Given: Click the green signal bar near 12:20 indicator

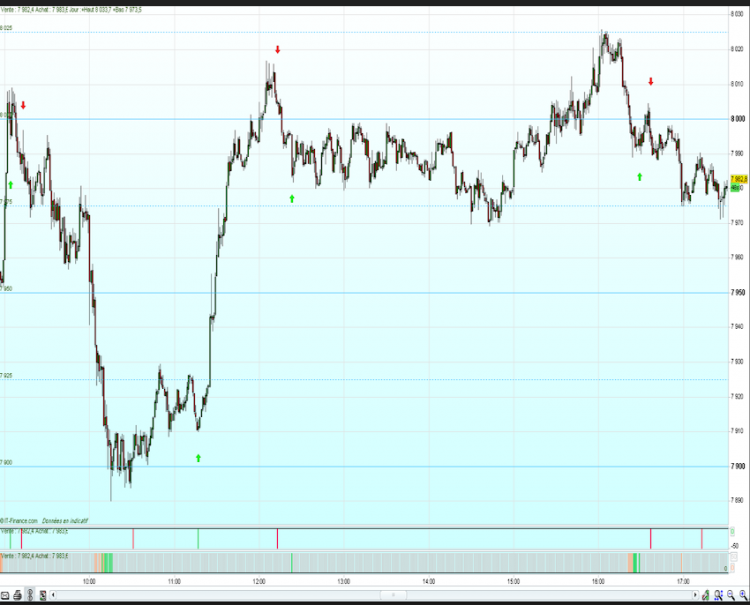Looking at the screenshot, I should point(292,562).
